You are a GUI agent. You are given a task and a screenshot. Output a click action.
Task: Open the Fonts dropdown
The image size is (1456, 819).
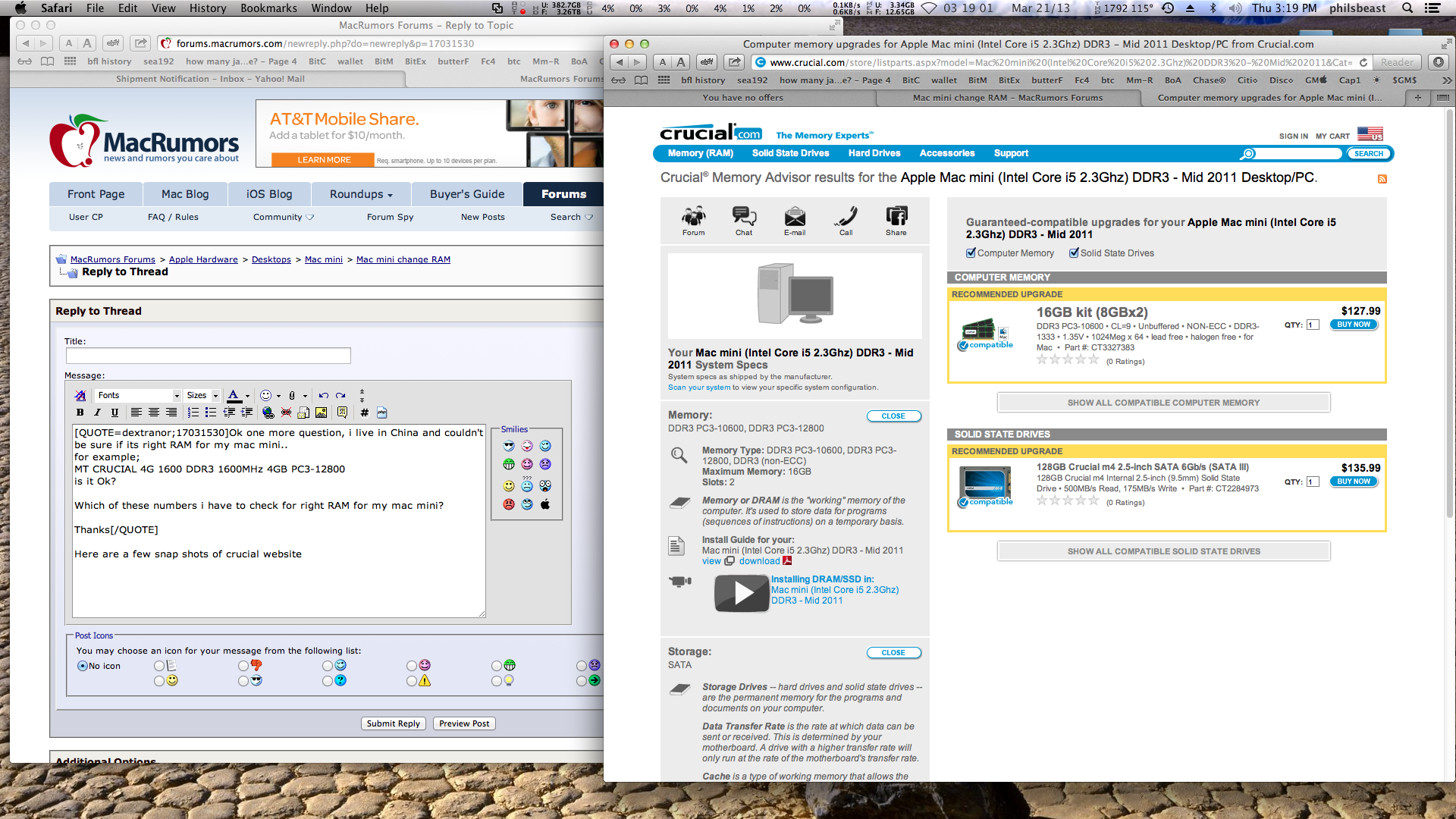tap(139, 395)
